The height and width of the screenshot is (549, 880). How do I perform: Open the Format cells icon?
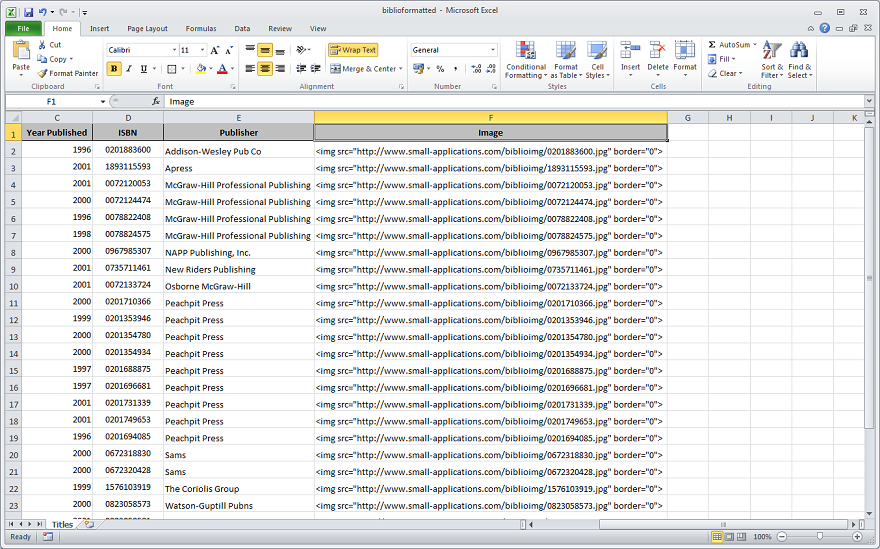(x=685, y=51)
